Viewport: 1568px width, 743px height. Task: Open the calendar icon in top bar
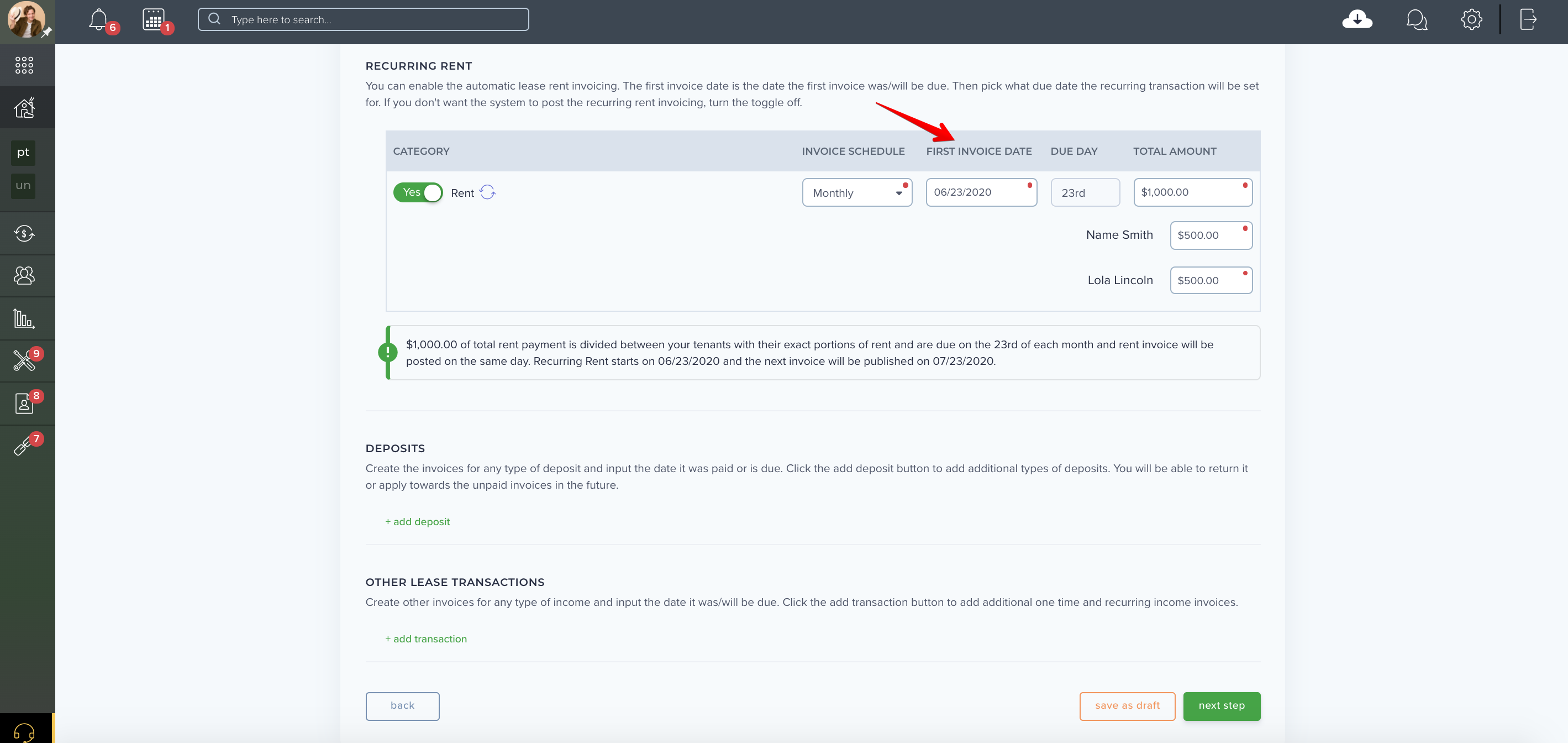click(x=154, y=19)
